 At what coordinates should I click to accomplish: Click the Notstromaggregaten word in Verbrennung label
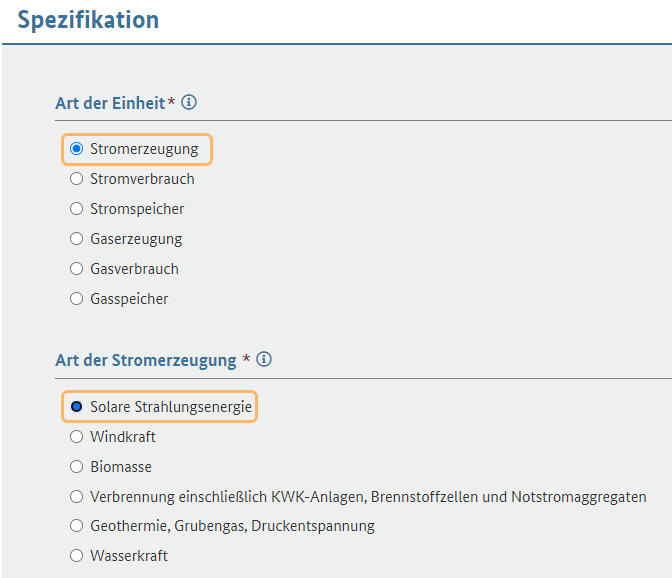pos(579,497)
